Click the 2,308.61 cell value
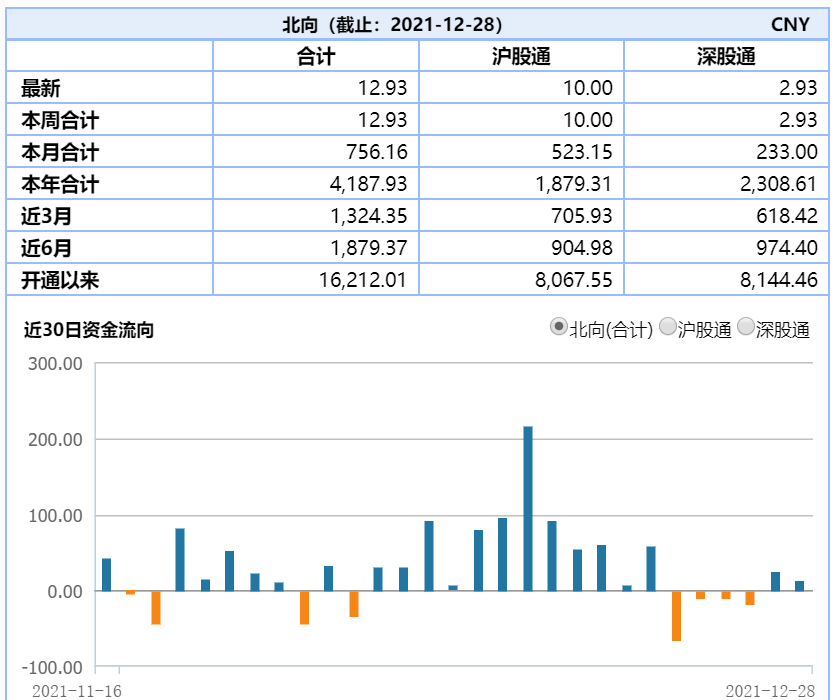Viewport: 835px width, 700px height. (x=779, y=184)
